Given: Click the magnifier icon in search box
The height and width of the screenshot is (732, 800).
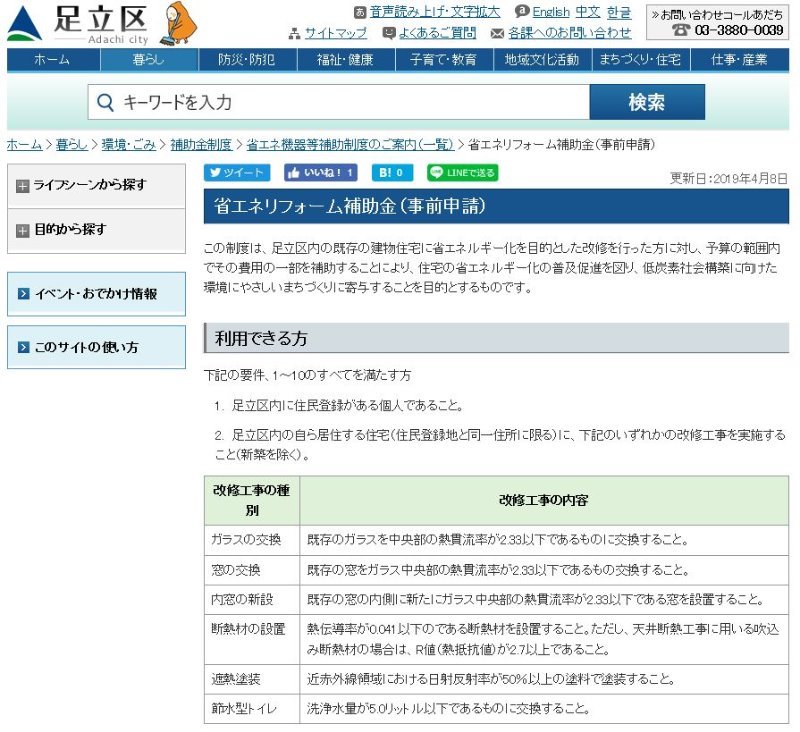Looking at the screenshot, I should point(105,103).
